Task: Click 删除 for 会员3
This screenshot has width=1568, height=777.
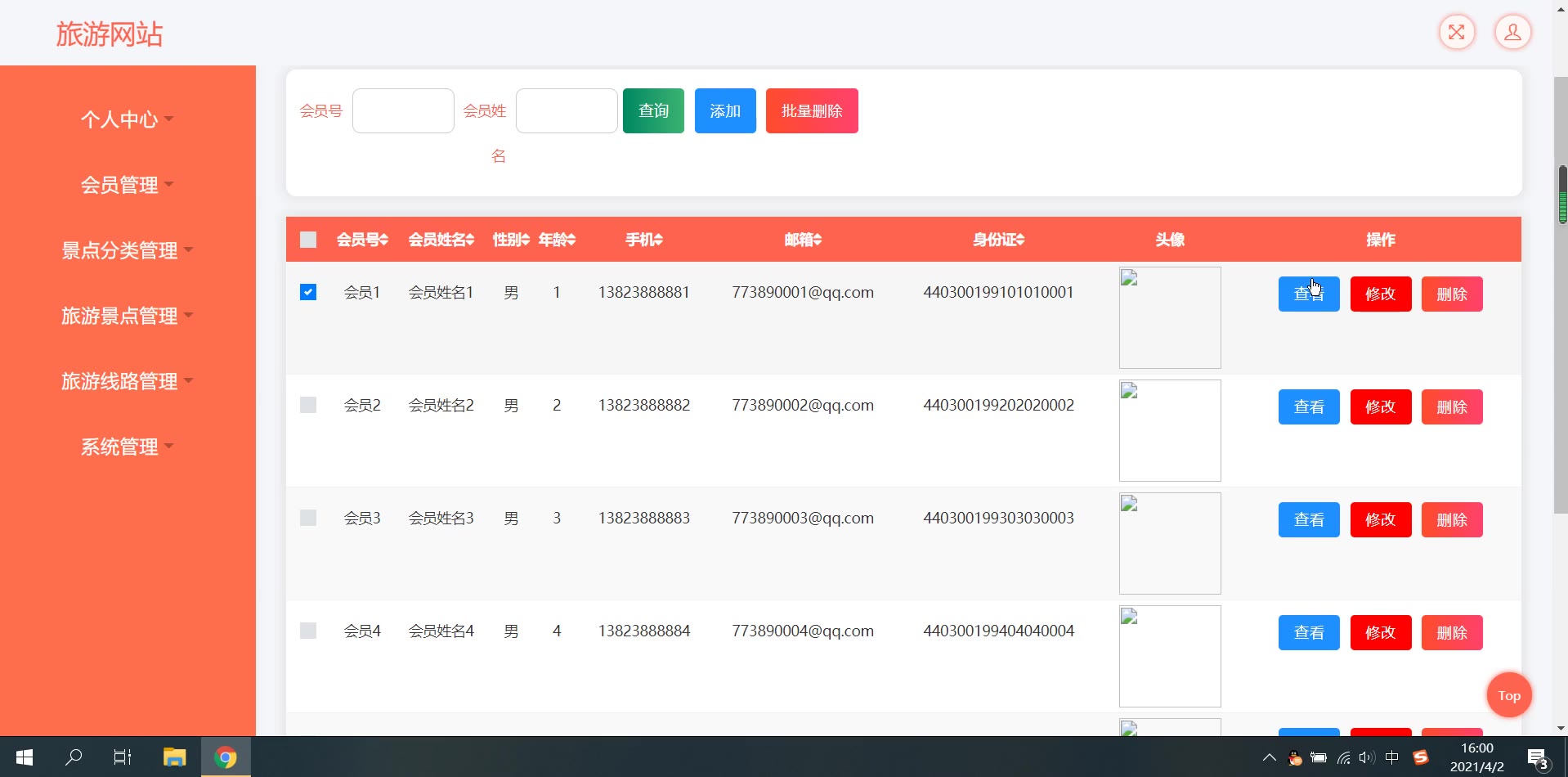Action: click(1452, 519)
